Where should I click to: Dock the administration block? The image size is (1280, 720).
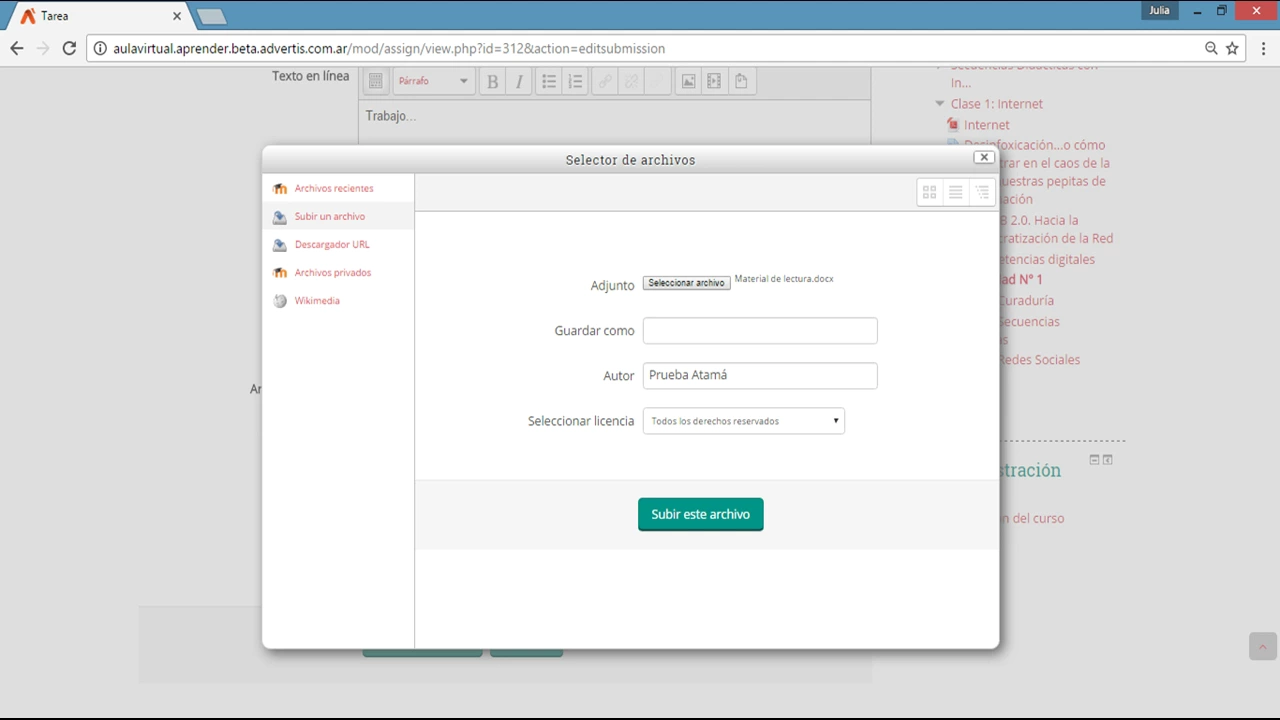pyautogui.click(x=1108, y=460)
